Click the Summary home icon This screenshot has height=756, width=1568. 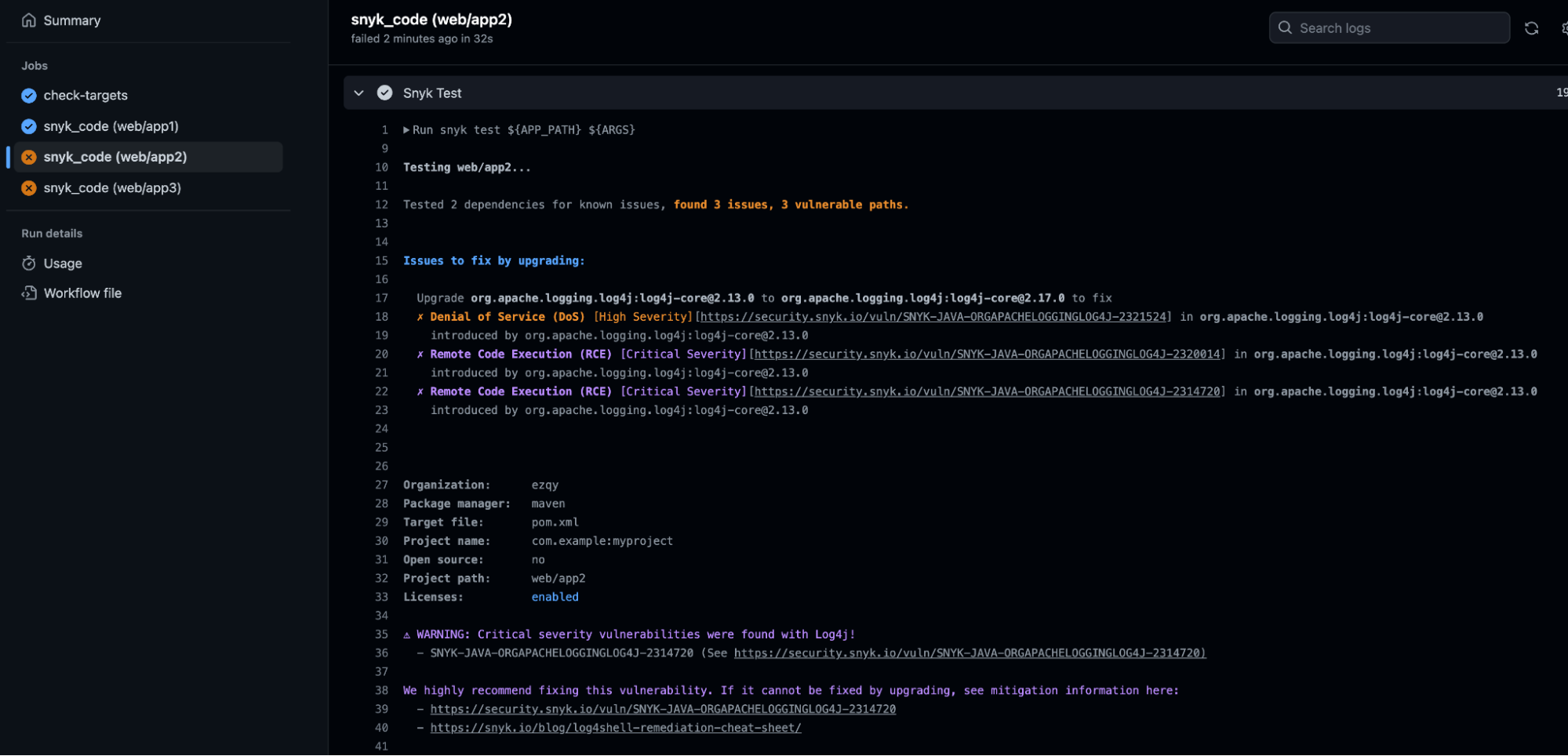pos(29,20)
